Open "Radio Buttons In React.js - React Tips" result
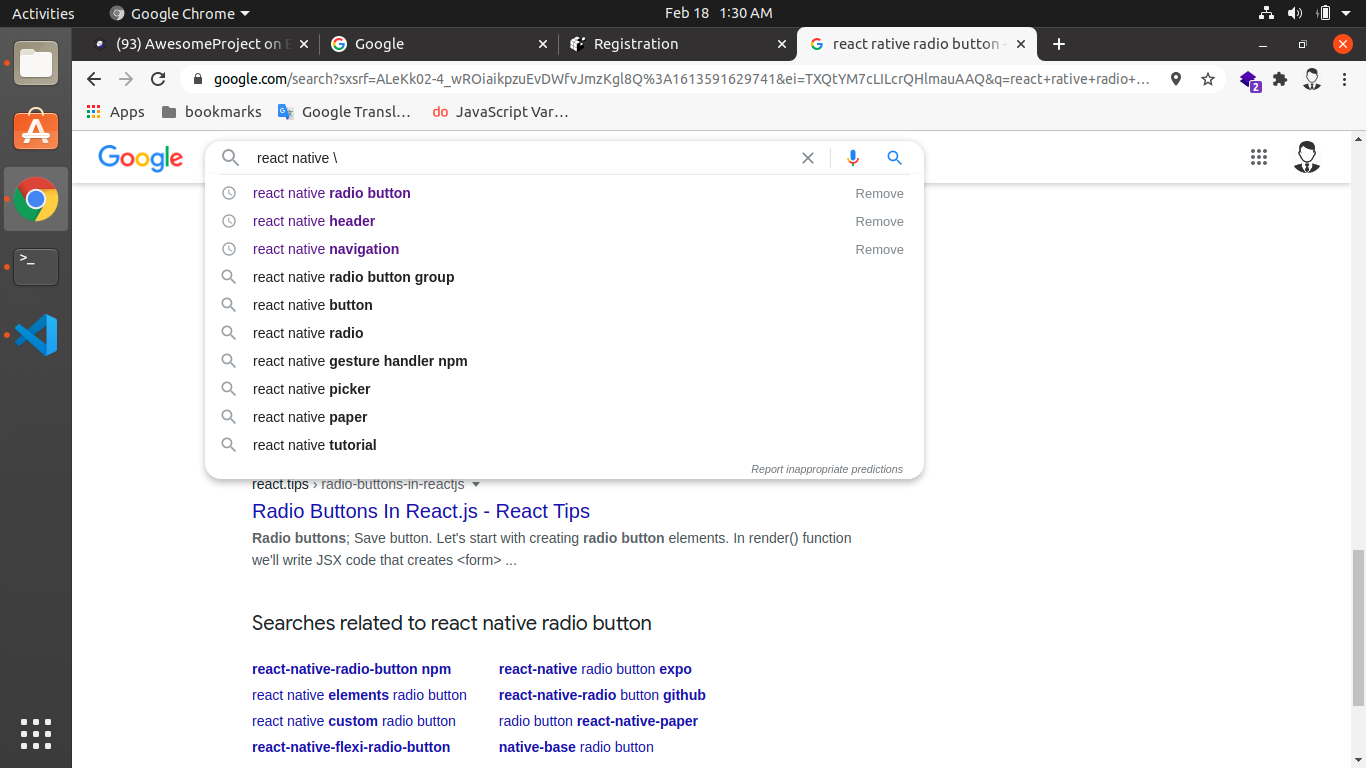 [421, 511]
